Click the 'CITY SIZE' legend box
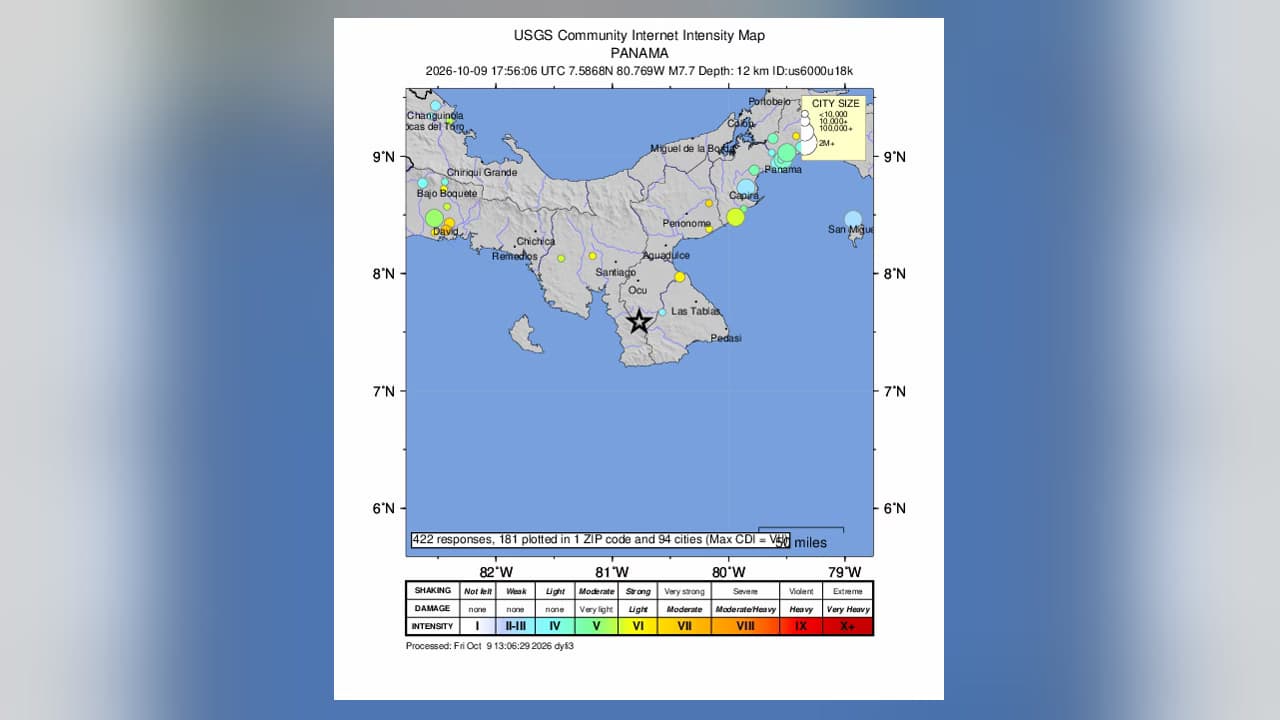The height and width of the screenshot is (720, 1280). 835,127
